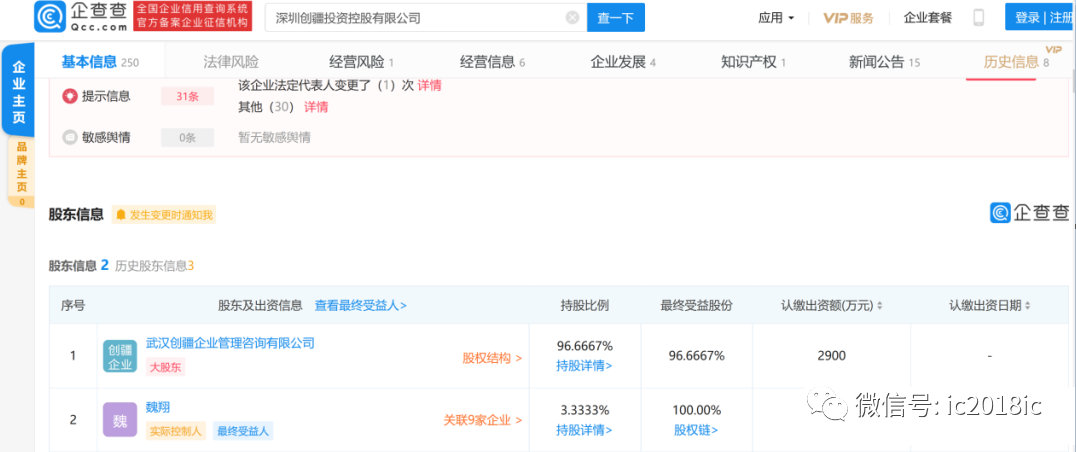This screenshot has height=452, width=1076.
Task: Clear the search box with the X icon
Action: coord(572,18)
